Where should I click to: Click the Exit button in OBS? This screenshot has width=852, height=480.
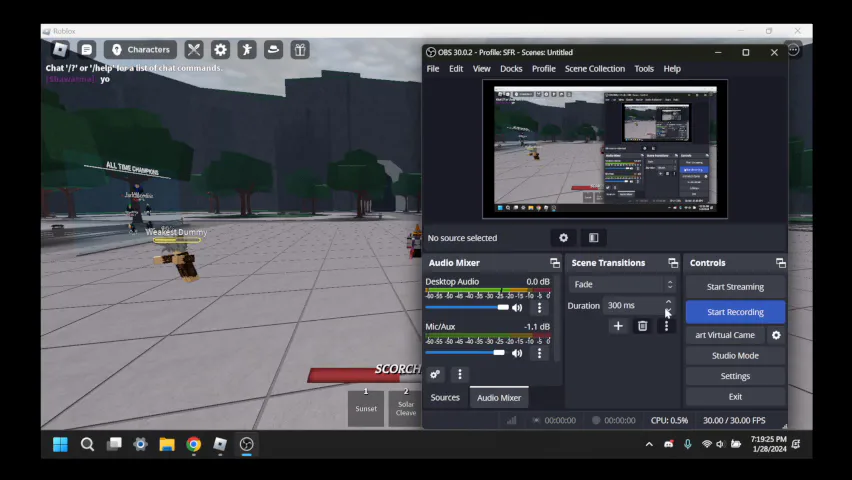click(x=735, y=397)
